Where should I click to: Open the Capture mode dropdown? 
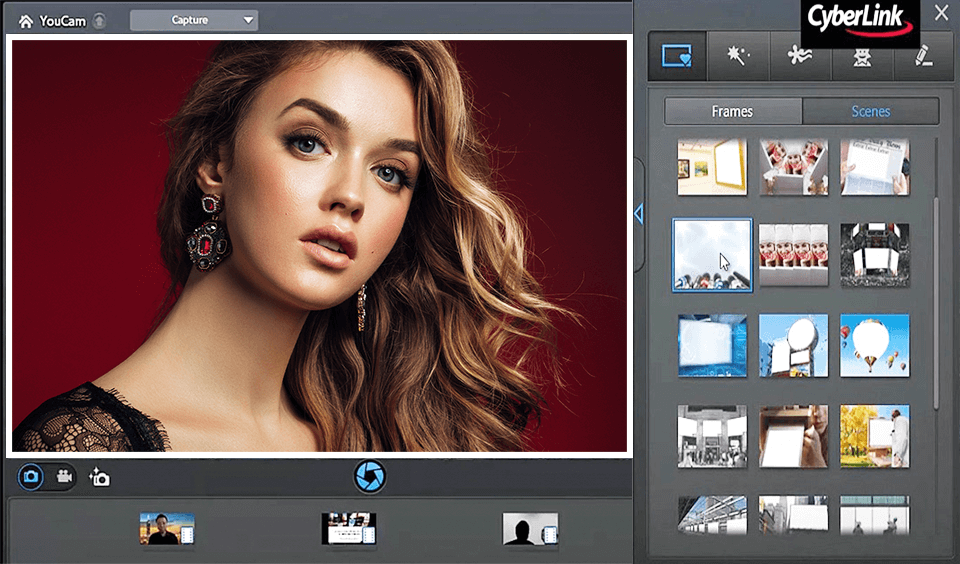193,20
